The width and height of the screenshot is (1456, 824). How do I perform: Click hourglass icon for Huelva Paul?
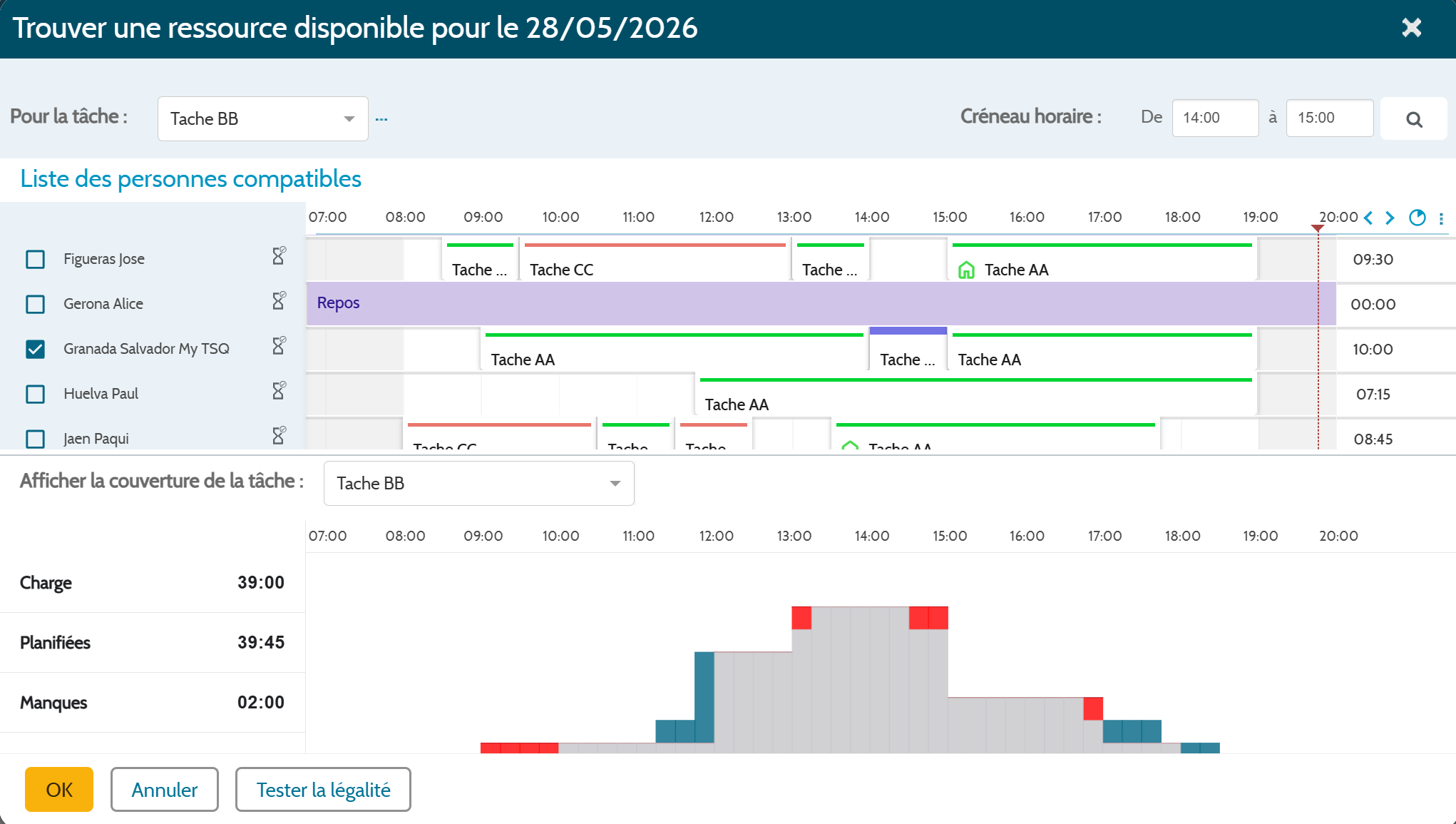click(279, 390)
